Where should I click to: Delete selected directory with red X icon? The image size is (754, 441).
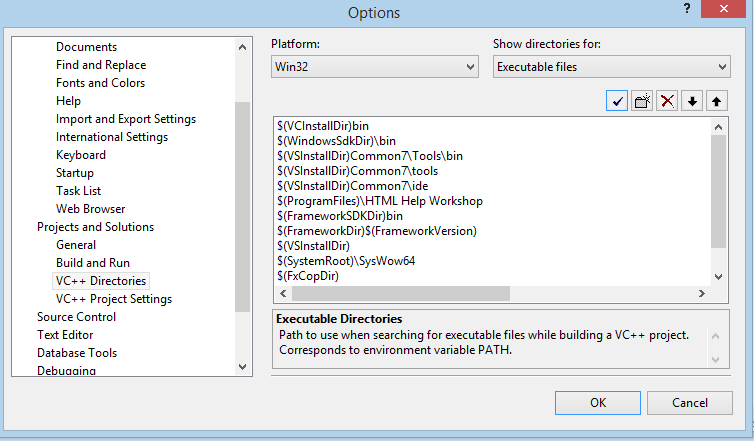[x=667, y=101]
